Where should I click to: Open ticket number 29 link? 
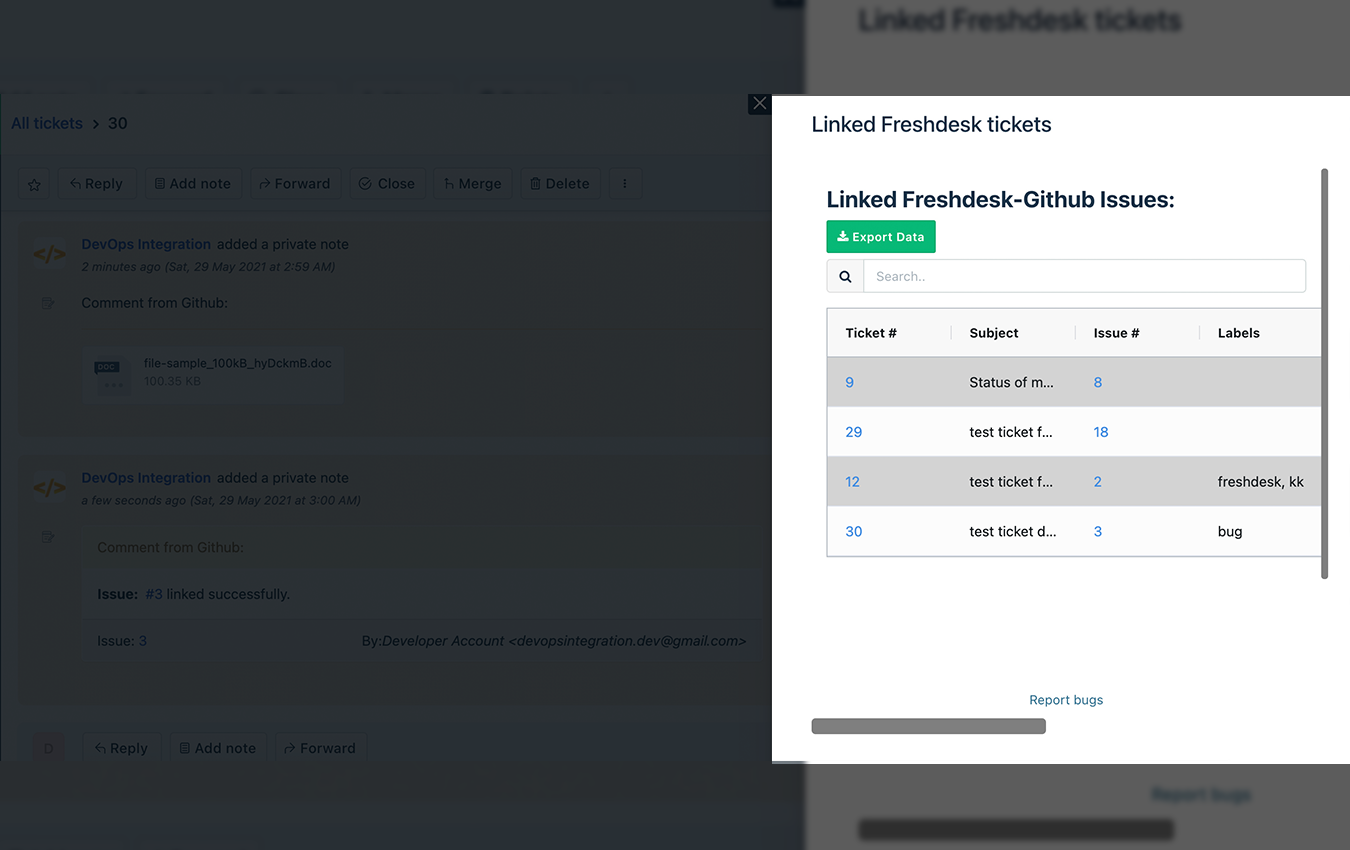pyautogui.click(x=853, y=432)
